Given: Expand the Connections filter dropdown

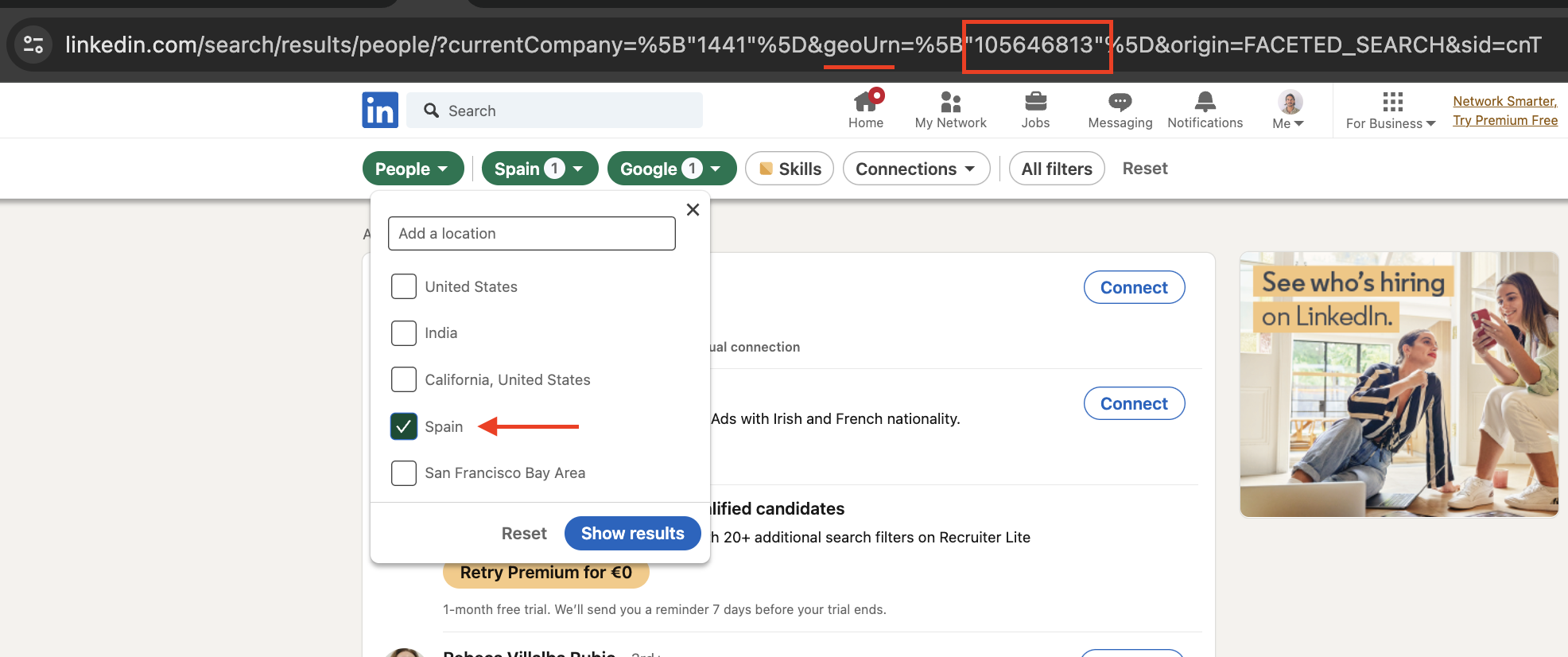Looking at the screenshot, I should (916, 169).
